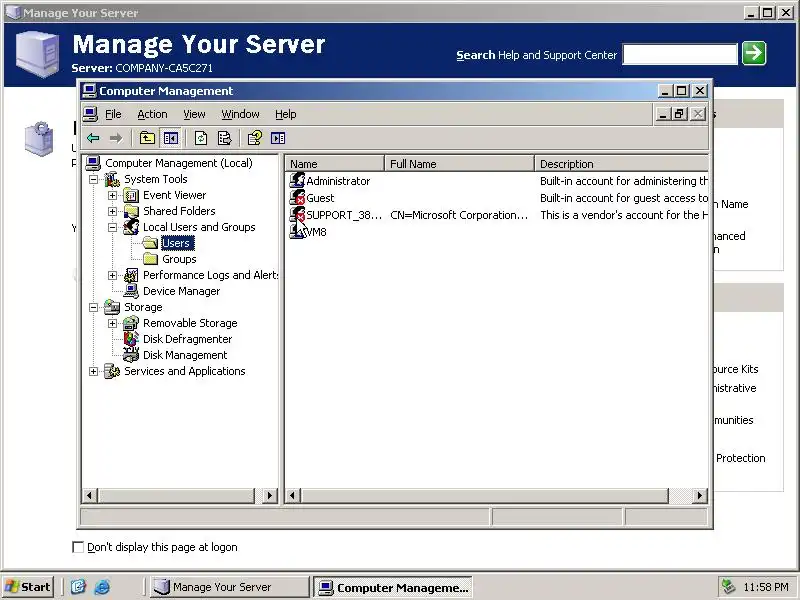Select the Event Viewer icon in tree

131,195
